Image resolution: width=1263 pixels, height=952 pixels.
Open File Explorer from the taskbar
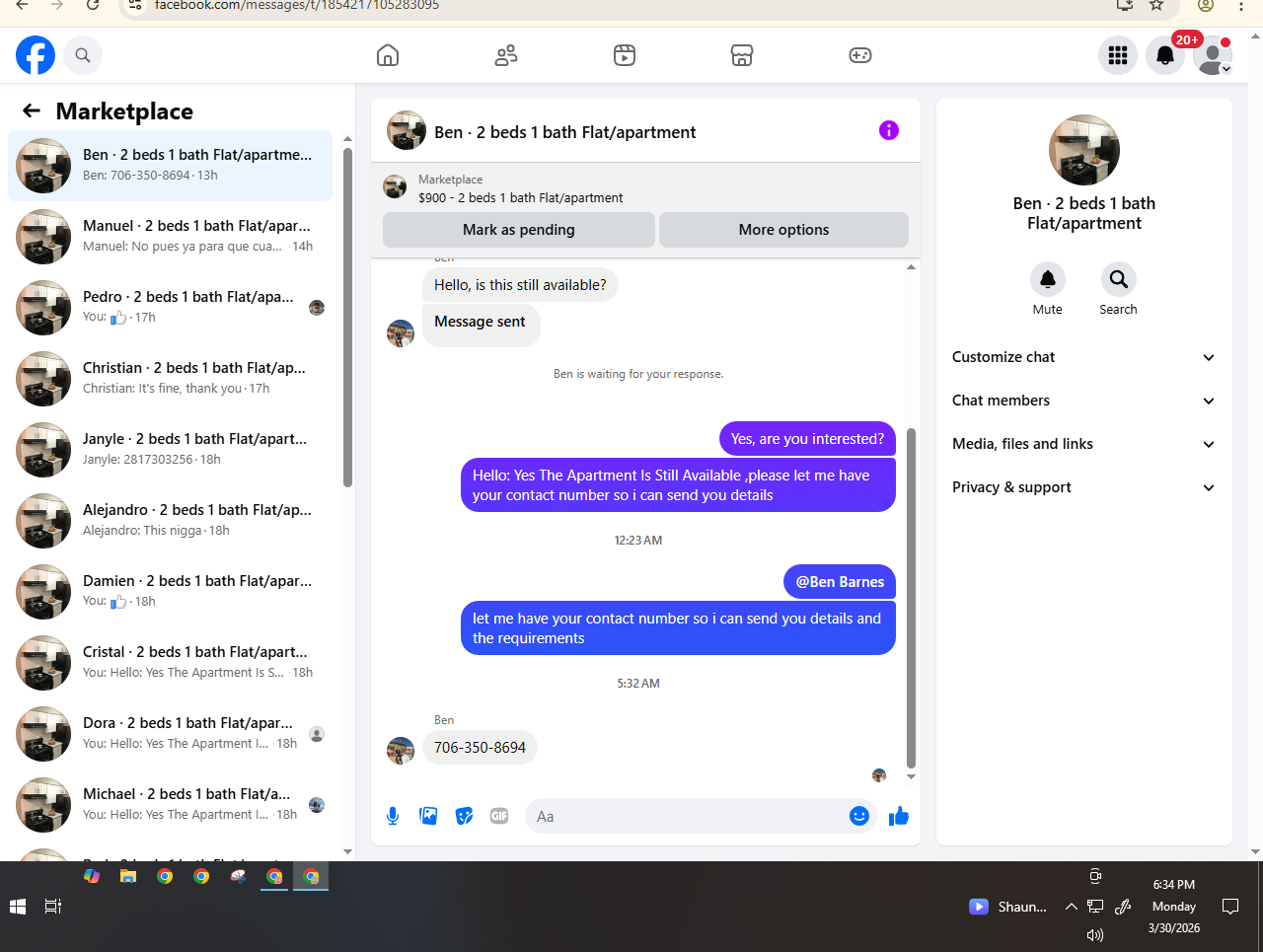[x=128, y=876]
